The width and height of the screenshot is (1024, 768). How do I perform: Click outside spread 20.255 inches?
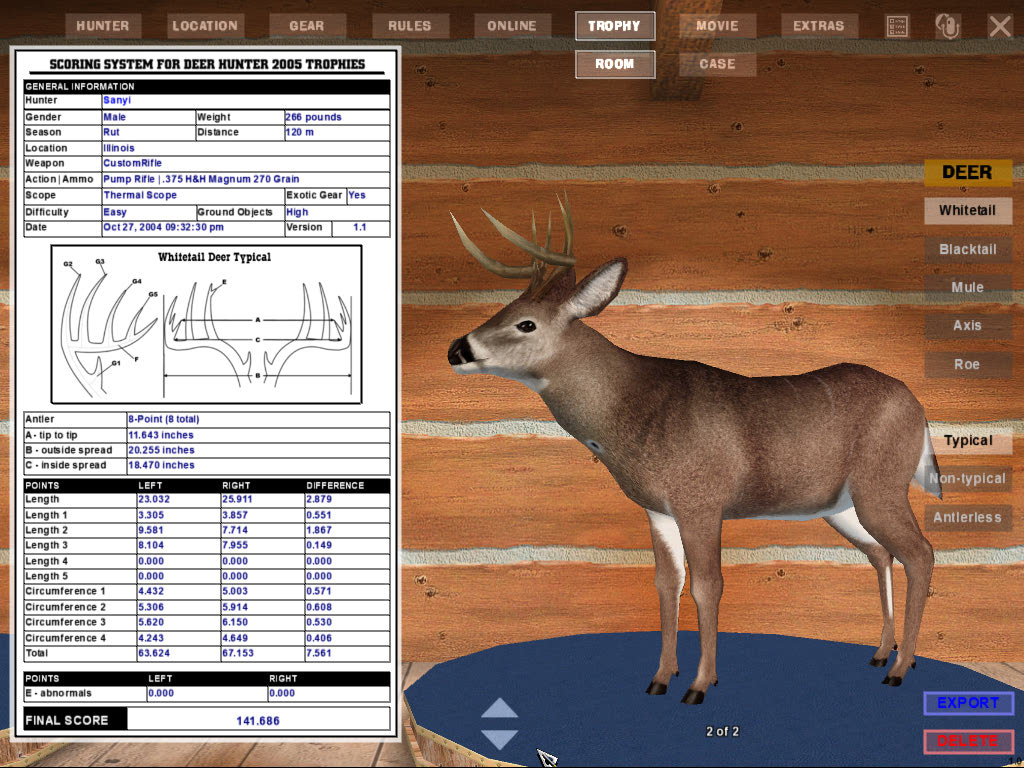(x=161, y=450)
